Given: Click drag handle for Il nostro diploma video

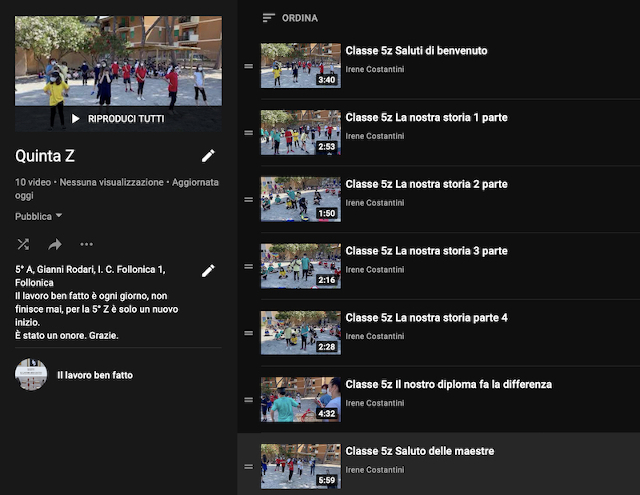Looking at the screenshot, I should [249, 400].
